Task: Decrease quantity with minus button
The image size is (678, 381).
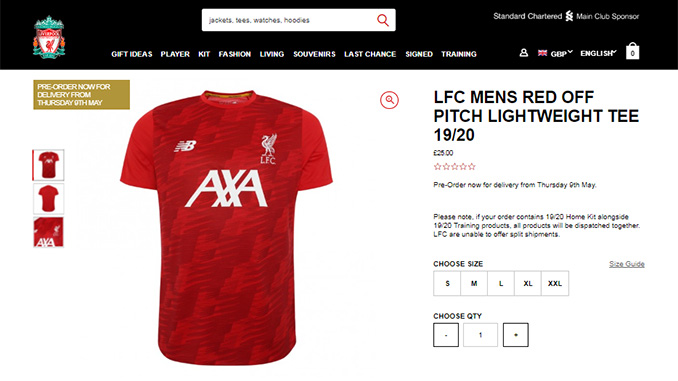Action: click(446, 335)
